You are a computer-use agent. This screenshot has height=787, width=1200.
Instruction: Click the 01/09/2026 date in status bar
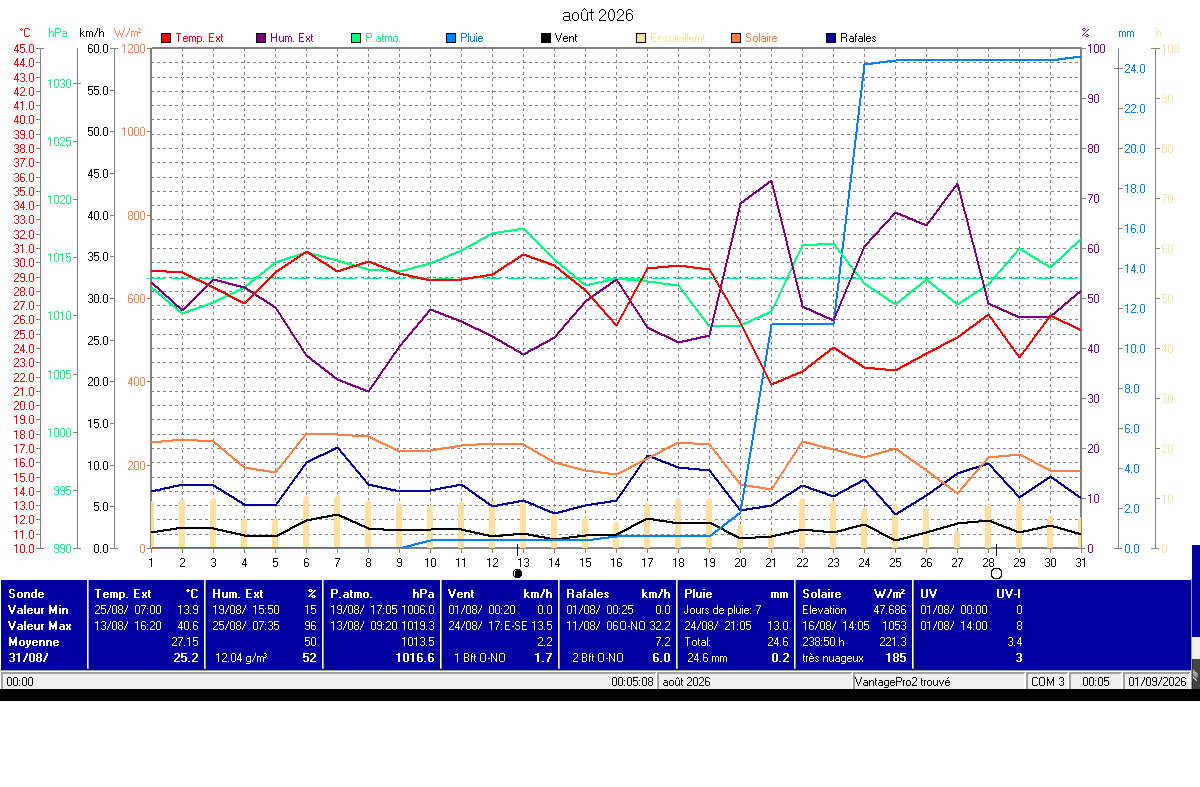[1157, 681]
